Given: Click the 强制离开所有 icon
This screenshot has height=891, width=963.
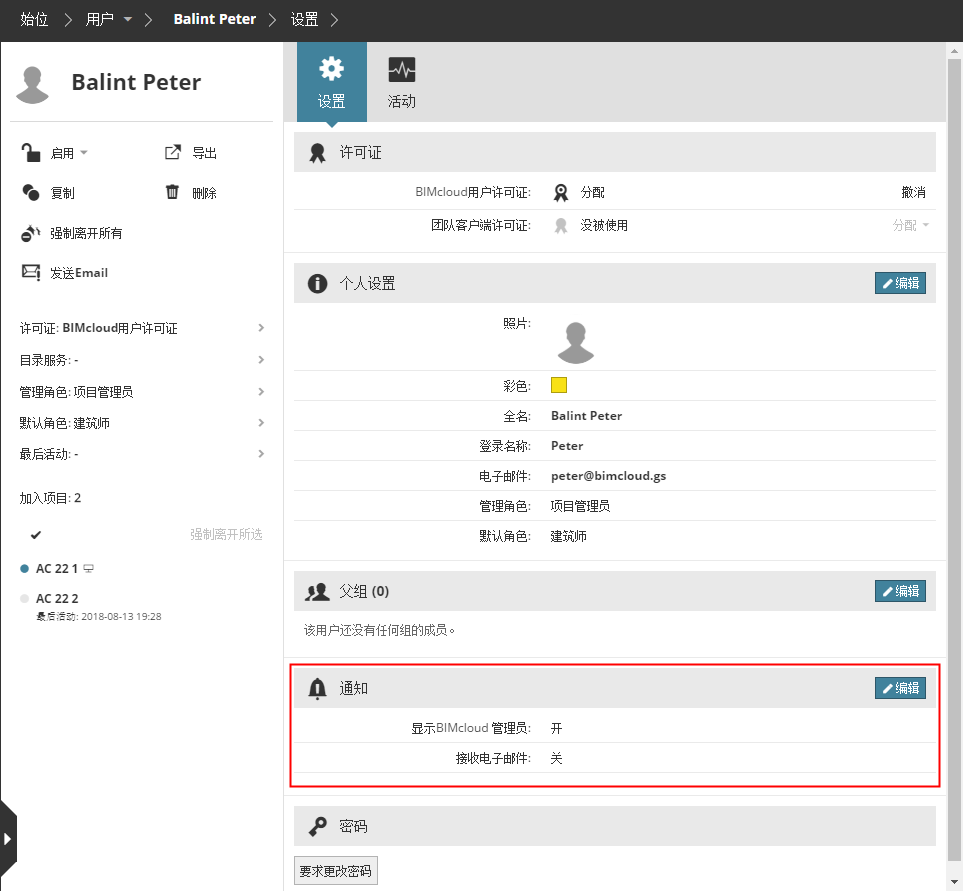Looking at the screenshot, I should click(31, 233).
